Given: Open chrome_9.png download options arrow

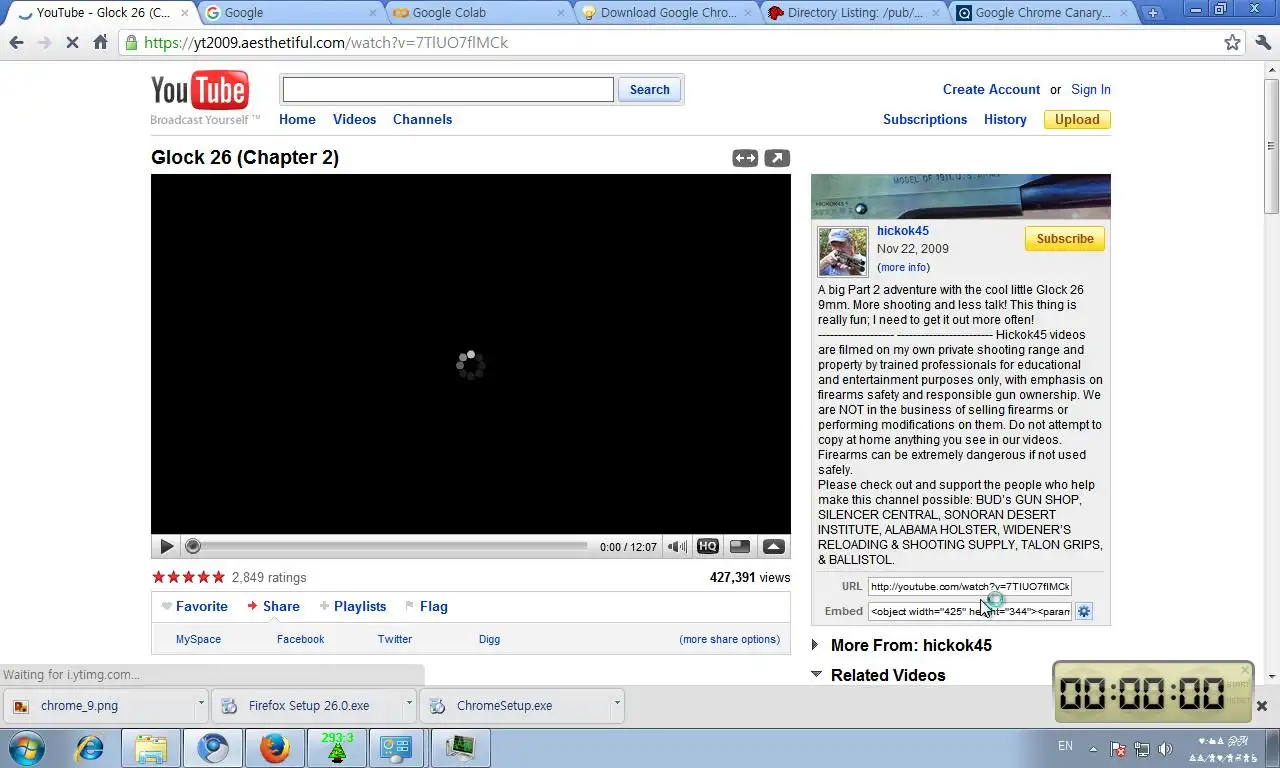Looking at the screenshot, I should 200,703.
